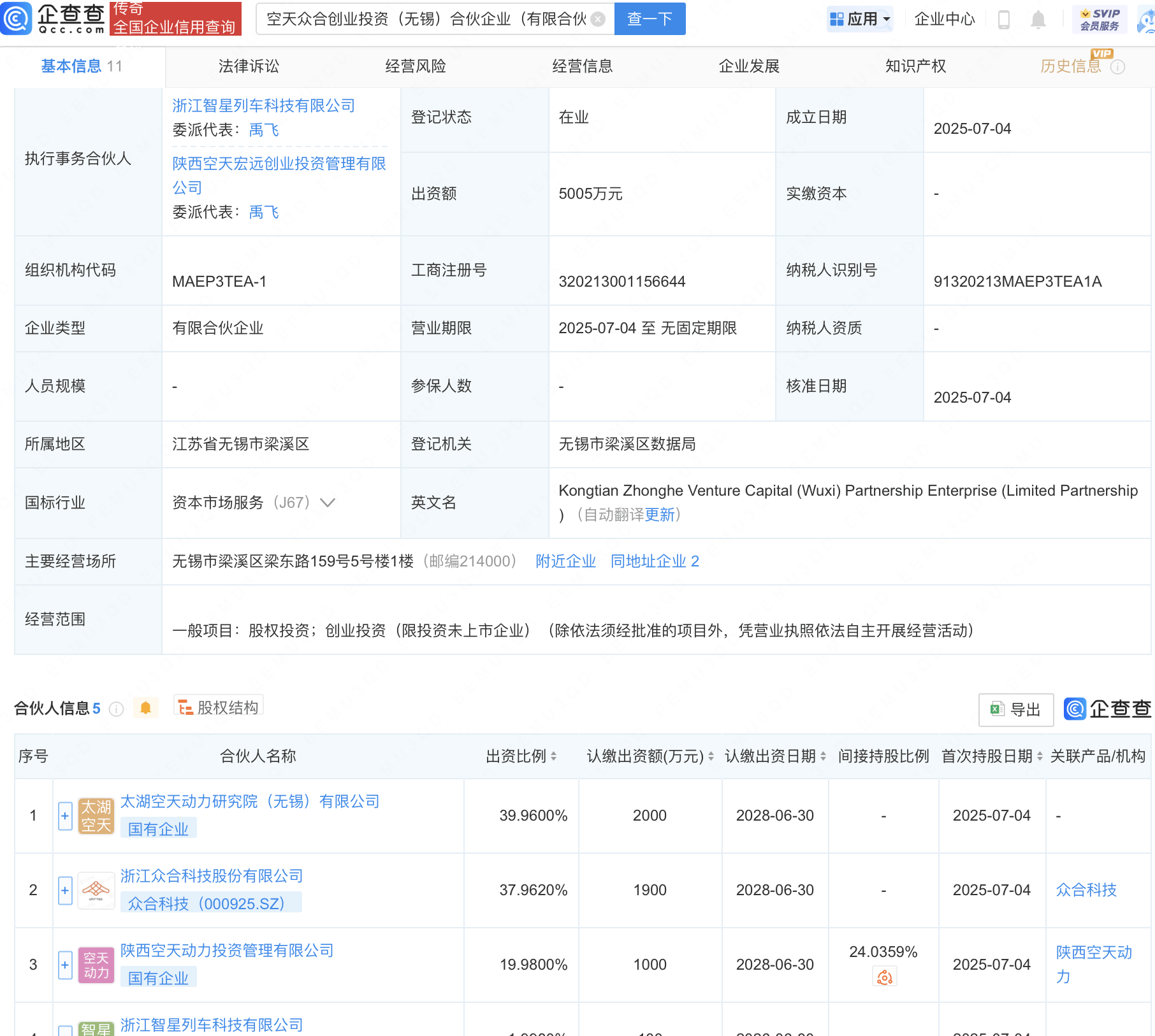Screen dimensions: 1155x1036
Task: Click the 查一下 search button
Action: (650, 19)
